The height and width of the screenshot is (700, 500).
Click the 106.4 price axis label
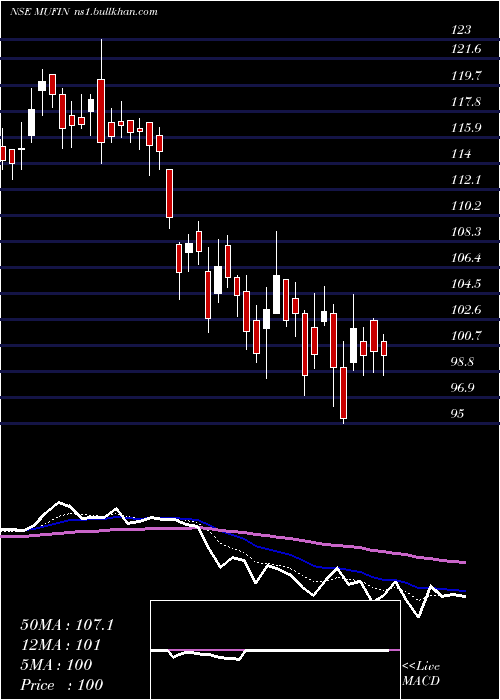coord(466,258)
